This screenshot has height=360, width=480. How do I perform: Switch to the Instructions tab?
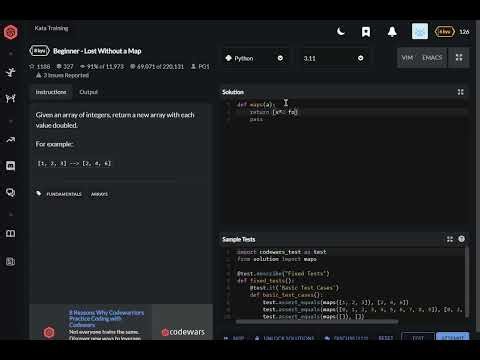51,92
